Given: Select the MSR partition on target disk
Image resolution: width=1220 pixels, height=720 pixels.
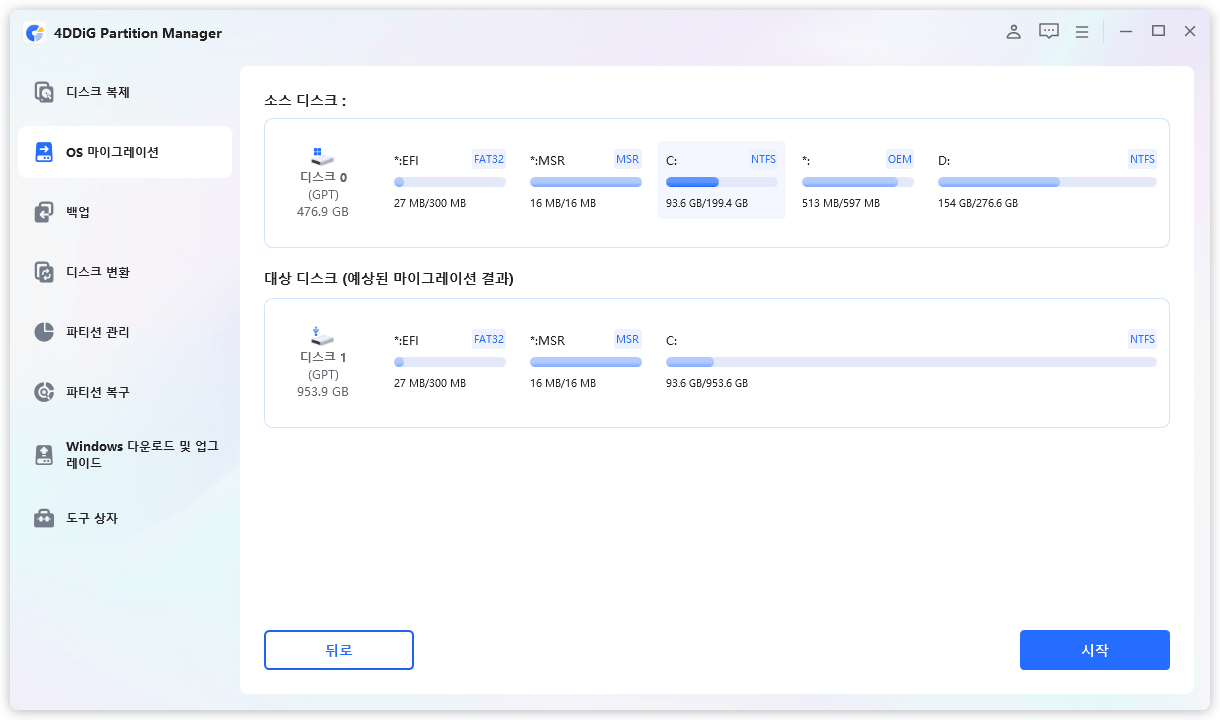Looking at the screenshot, I should (586, 361).
